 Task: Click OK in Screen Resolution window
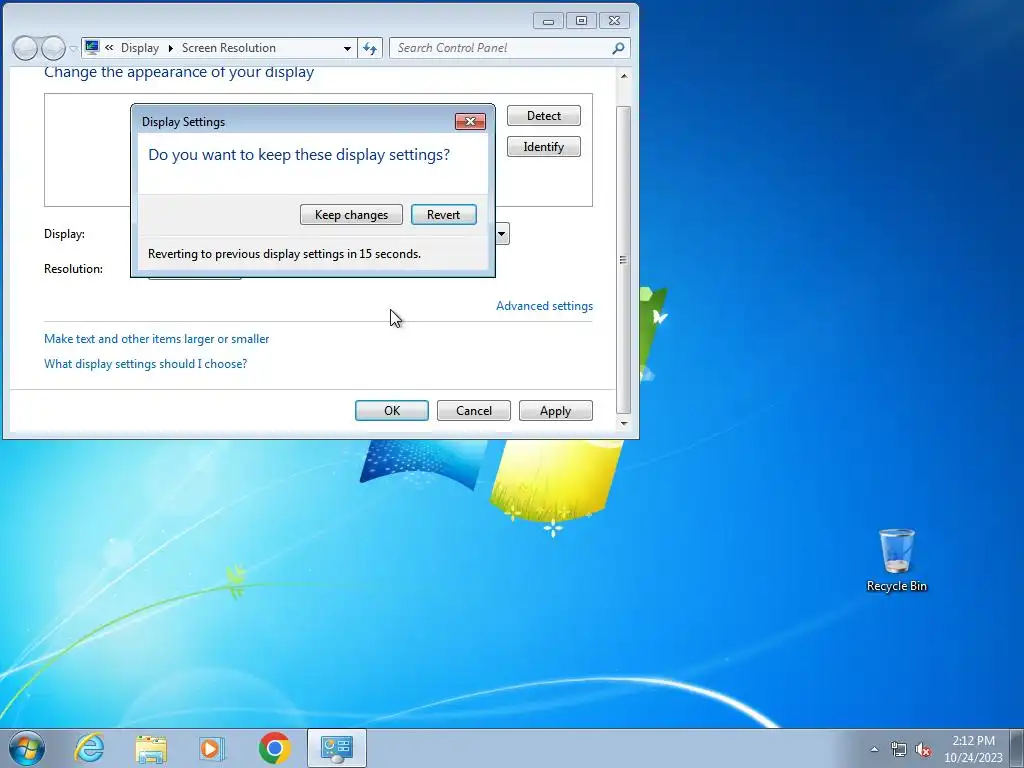[392, 411]
